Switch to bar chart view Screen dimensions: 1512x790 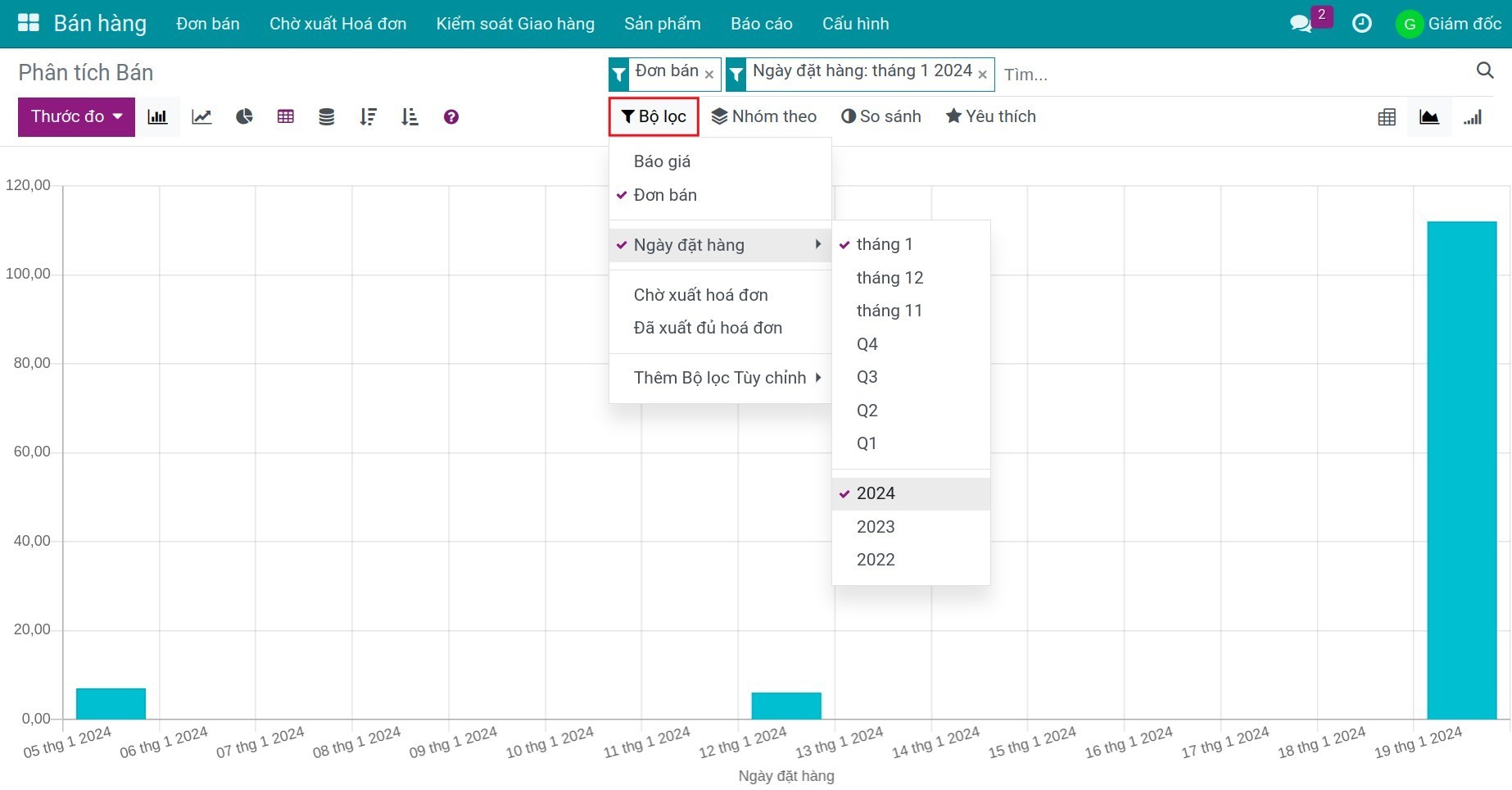pyautogui.click(x=157, y=117)
